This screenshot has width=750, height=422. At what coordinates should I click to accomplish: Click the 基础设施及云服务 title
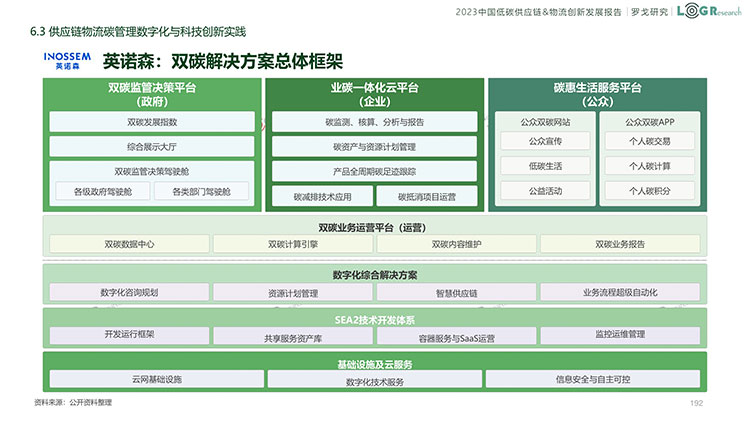[375, 364]
